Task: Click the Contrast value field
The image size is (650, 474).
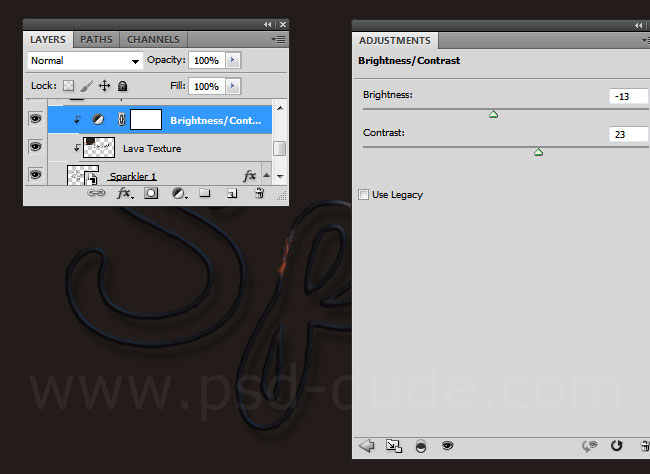Action: click(629, 134)
